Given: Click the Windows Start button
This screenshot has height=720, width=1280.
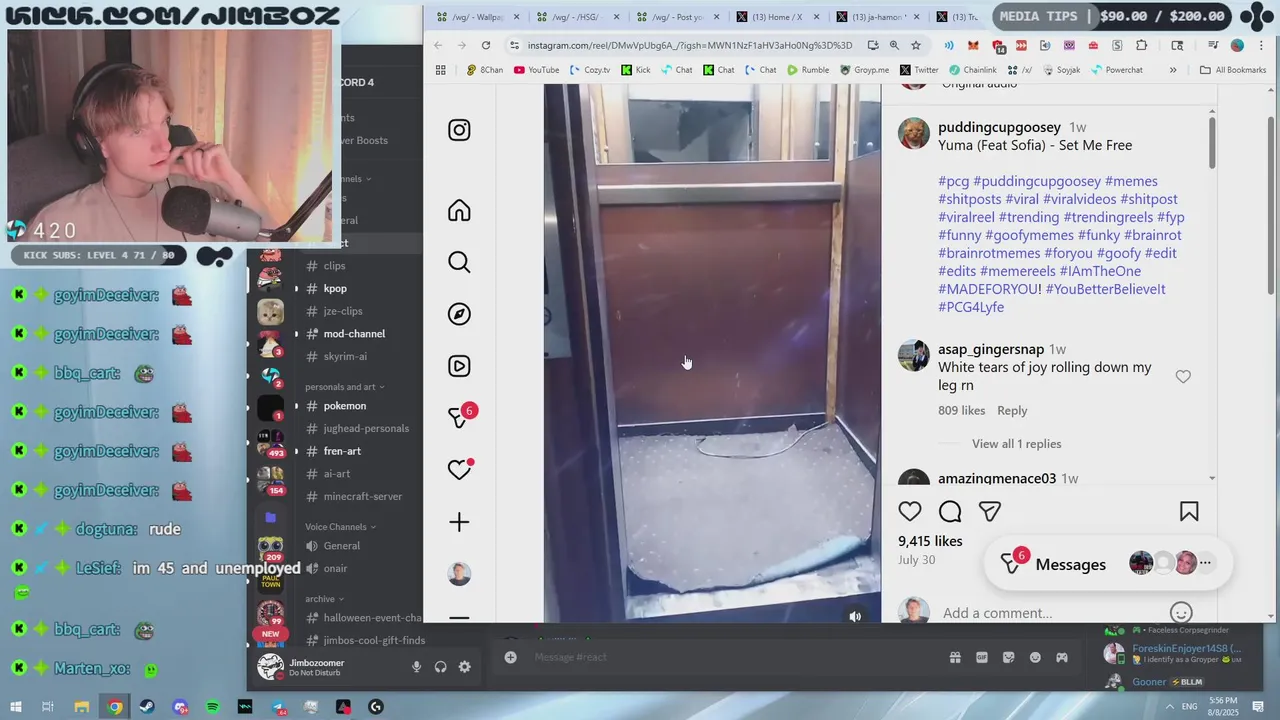Looking at the screenshot, I should point(15,707).
